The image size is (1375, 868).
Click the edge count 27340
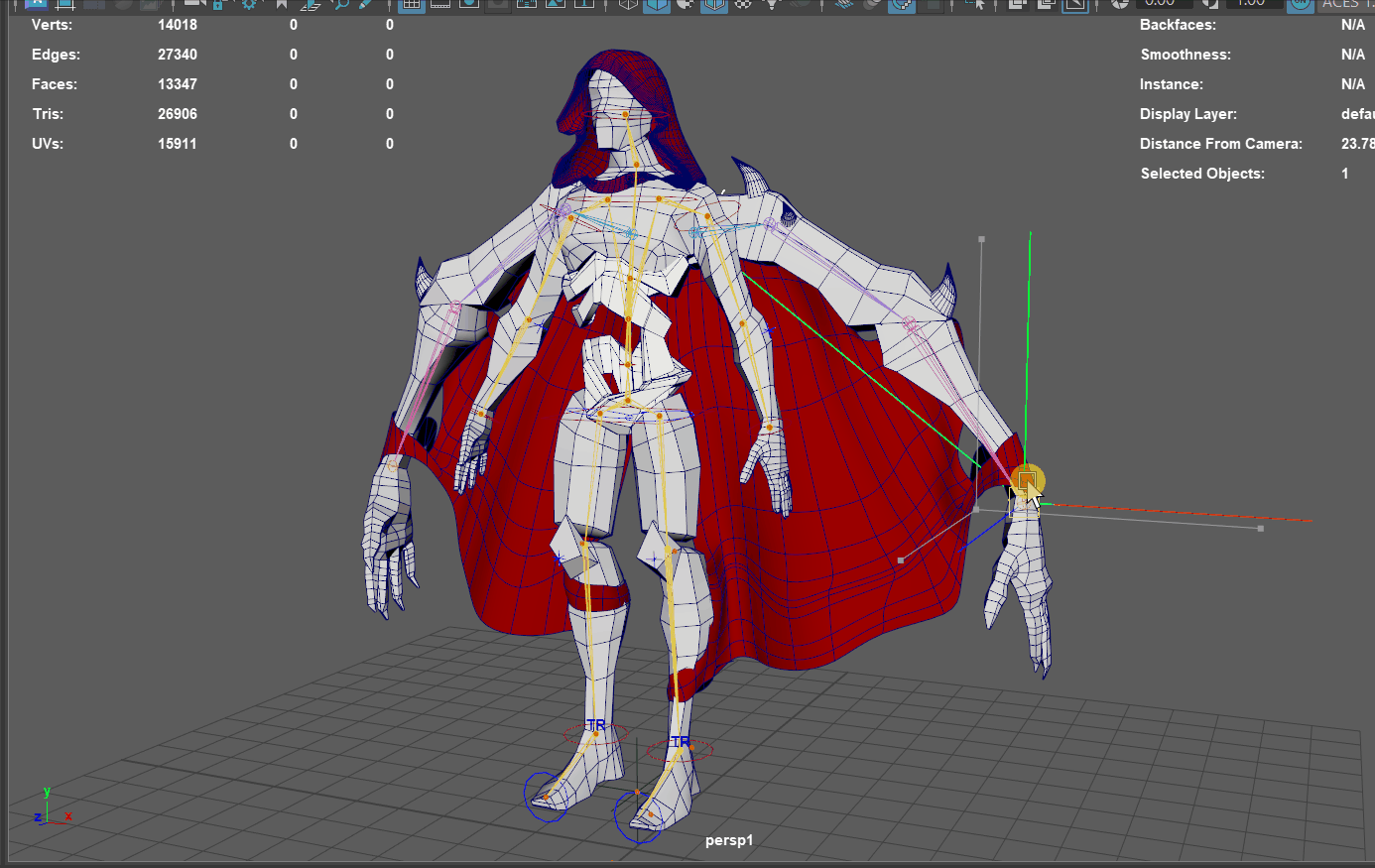178,55
